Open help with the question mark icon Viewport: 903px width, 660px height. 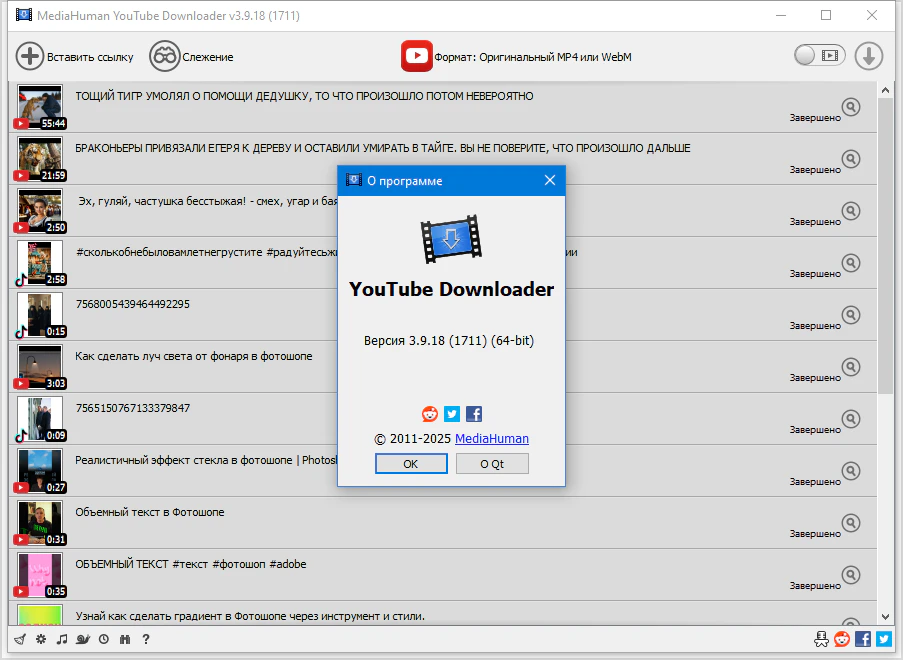(x=146, y=639)
